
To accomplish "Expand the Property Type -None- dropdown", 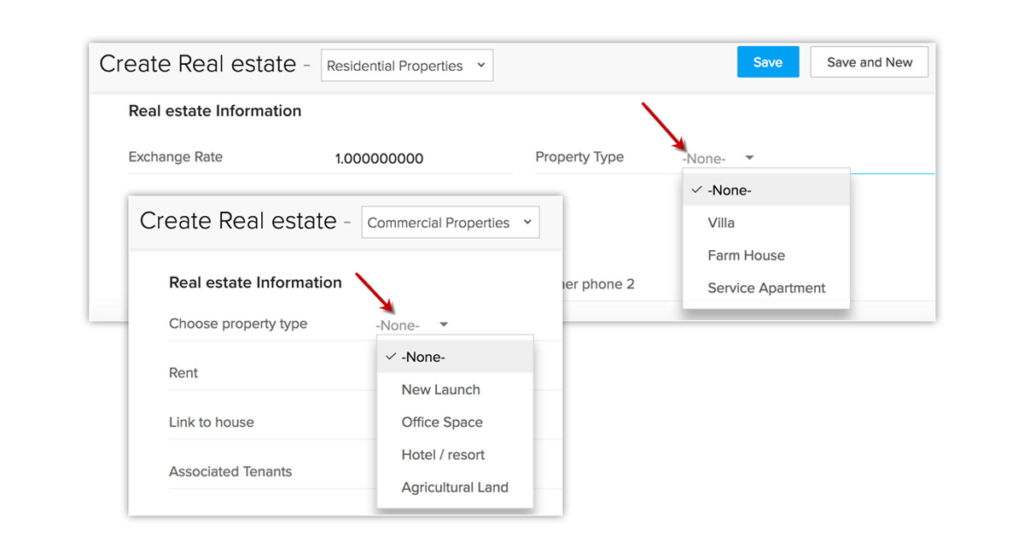I will pos(718,159).
